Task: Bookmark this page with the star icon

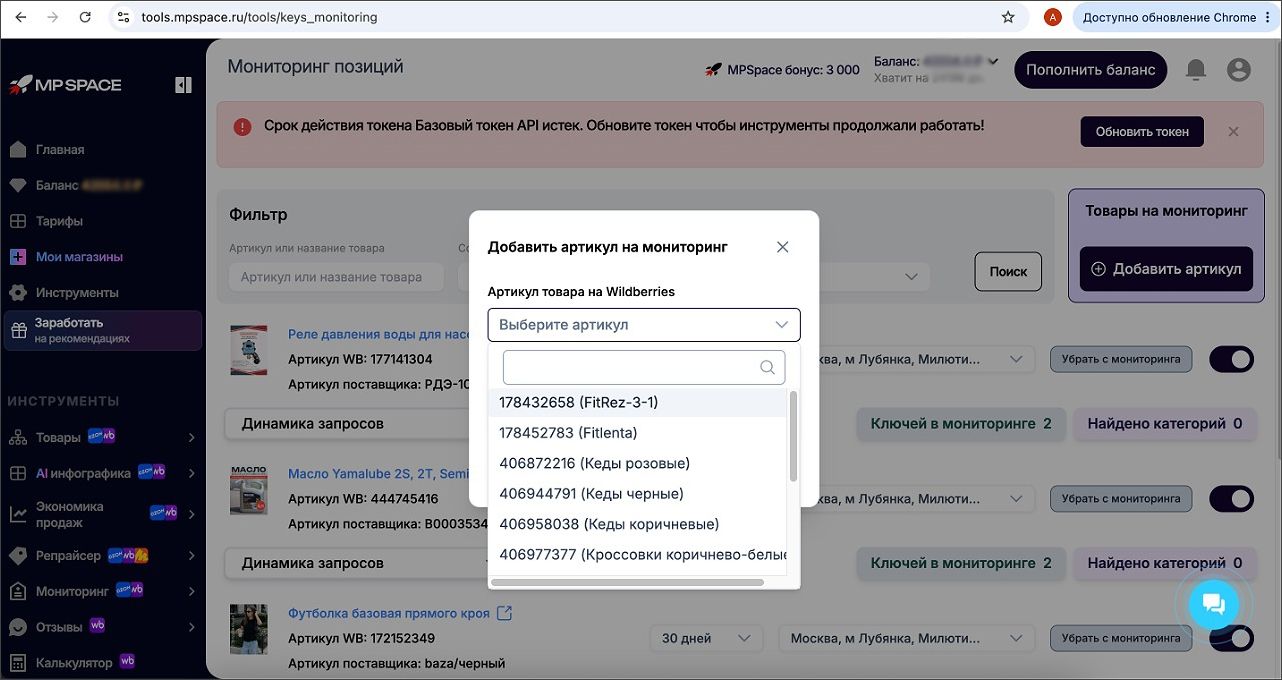Action: (1008, 17)
